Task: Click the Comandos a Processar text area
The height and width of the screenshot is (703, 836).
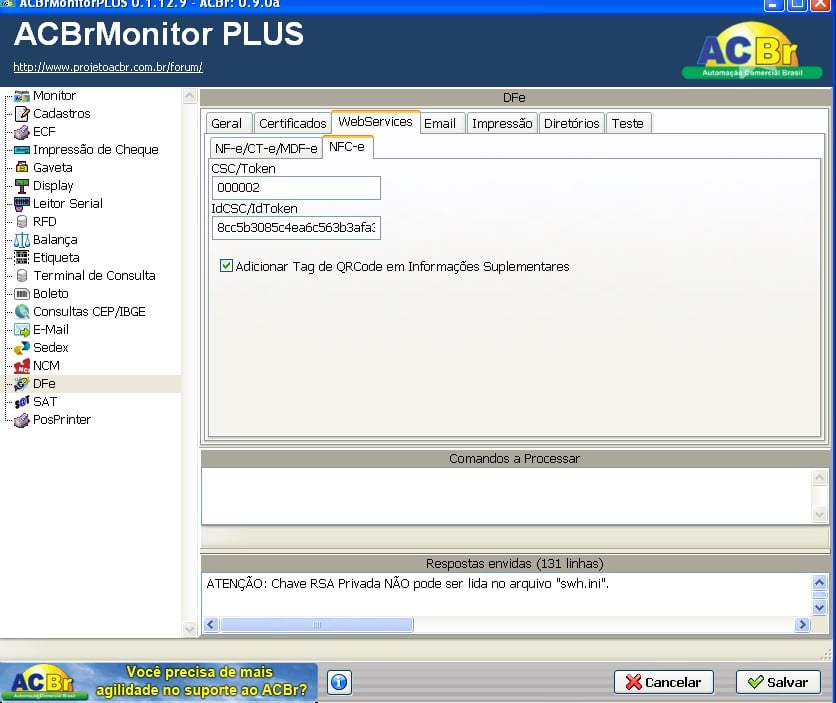Action: pos(507,496)
